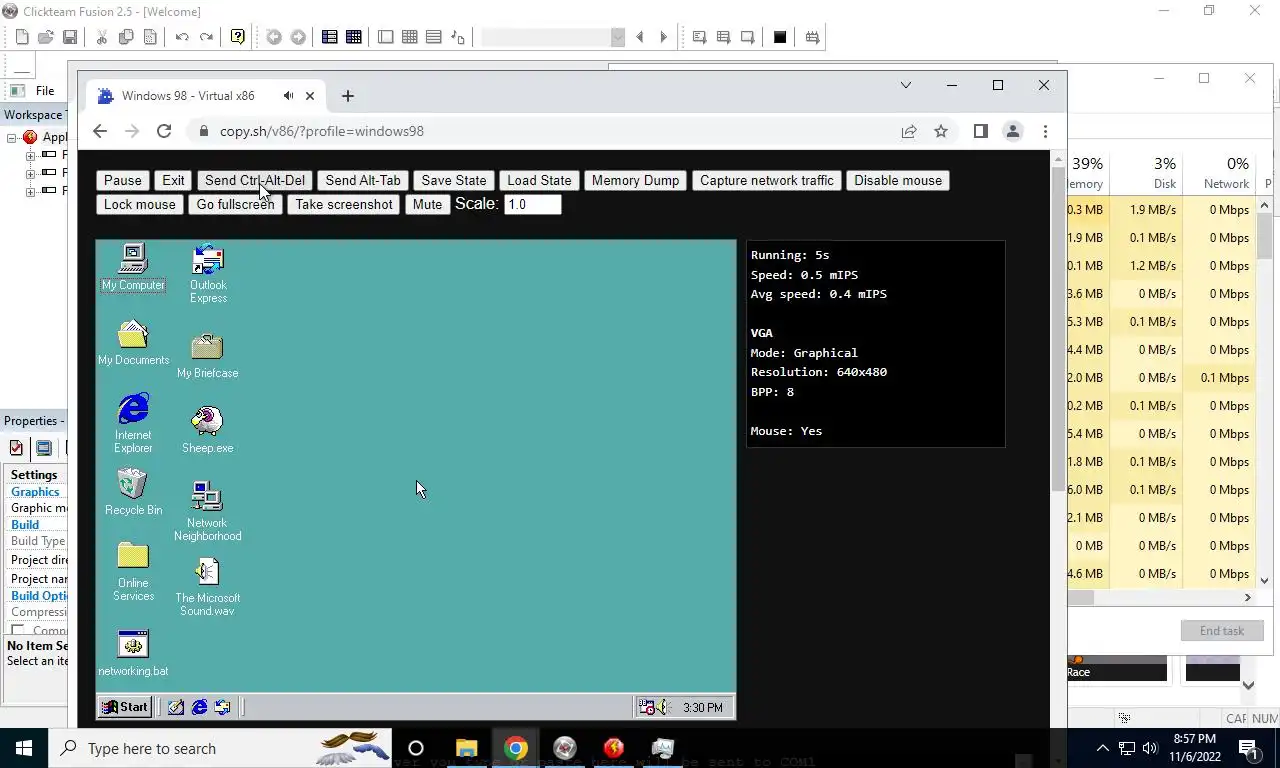
Task: Bookmark this page with the star icon
Action: click(941, 131)
